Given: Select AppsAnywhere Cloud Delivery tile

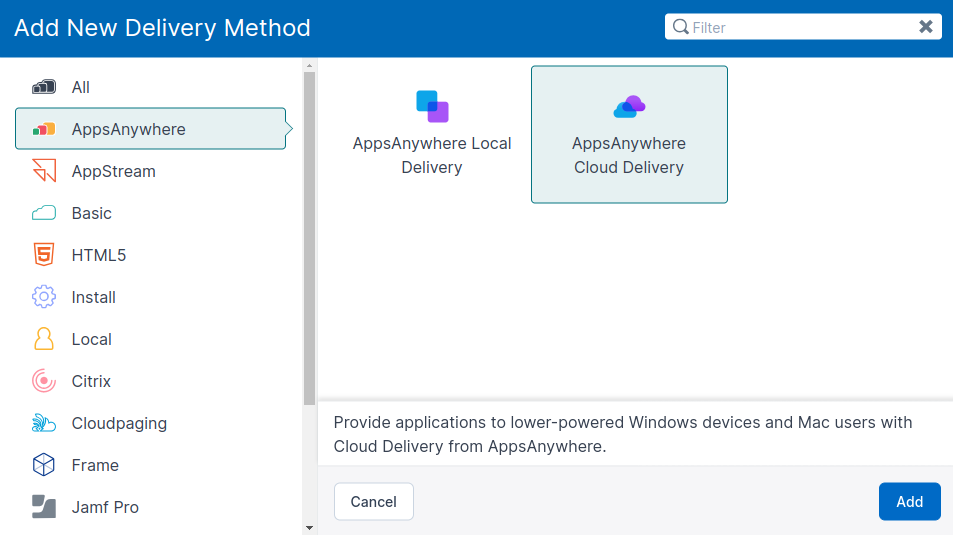Looking at the screenshot, I should click(629, 135).
